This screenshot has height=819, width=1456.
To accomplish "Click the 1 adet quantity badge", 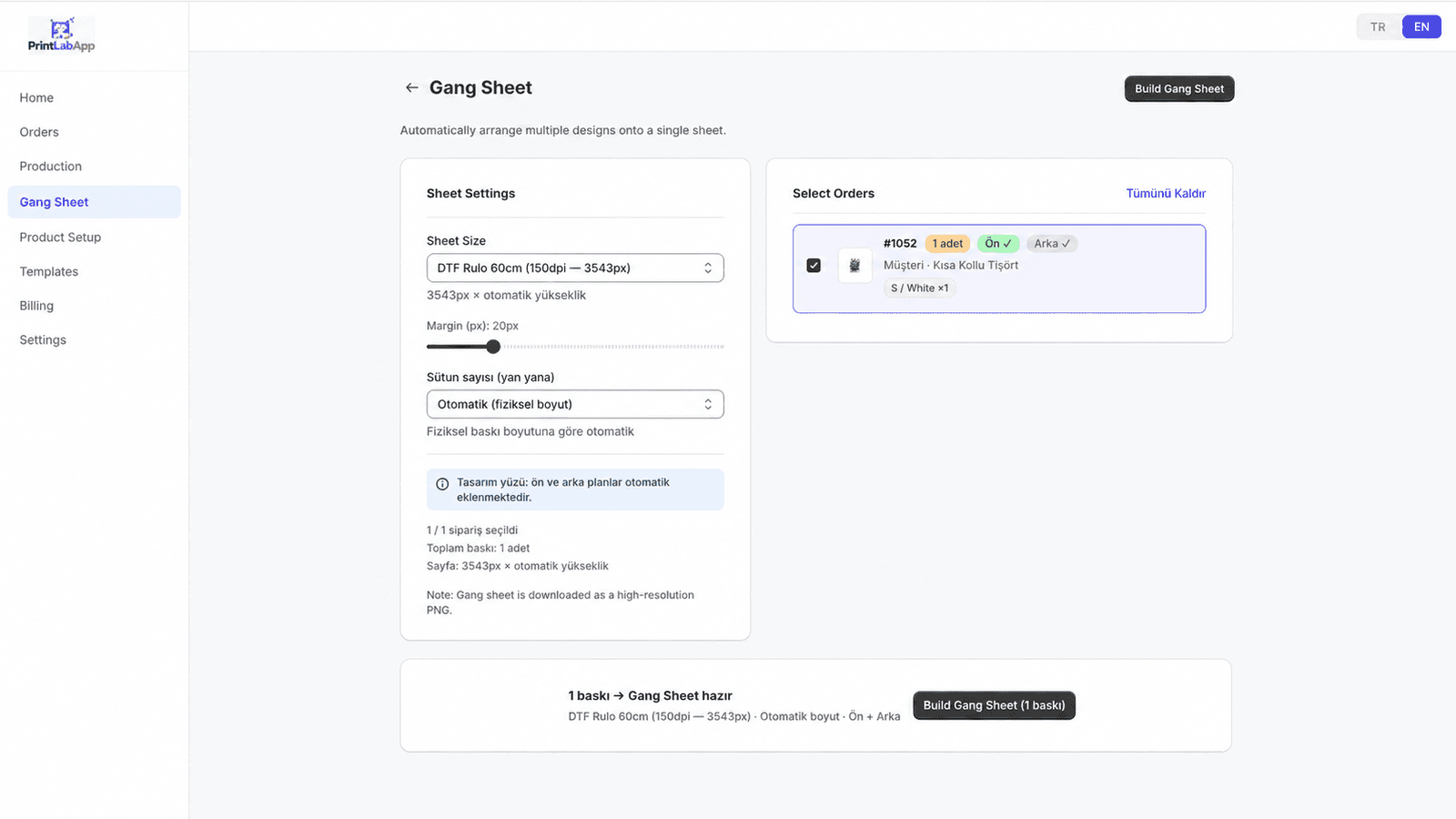I will pyautogui.click(x=947, y=243).
